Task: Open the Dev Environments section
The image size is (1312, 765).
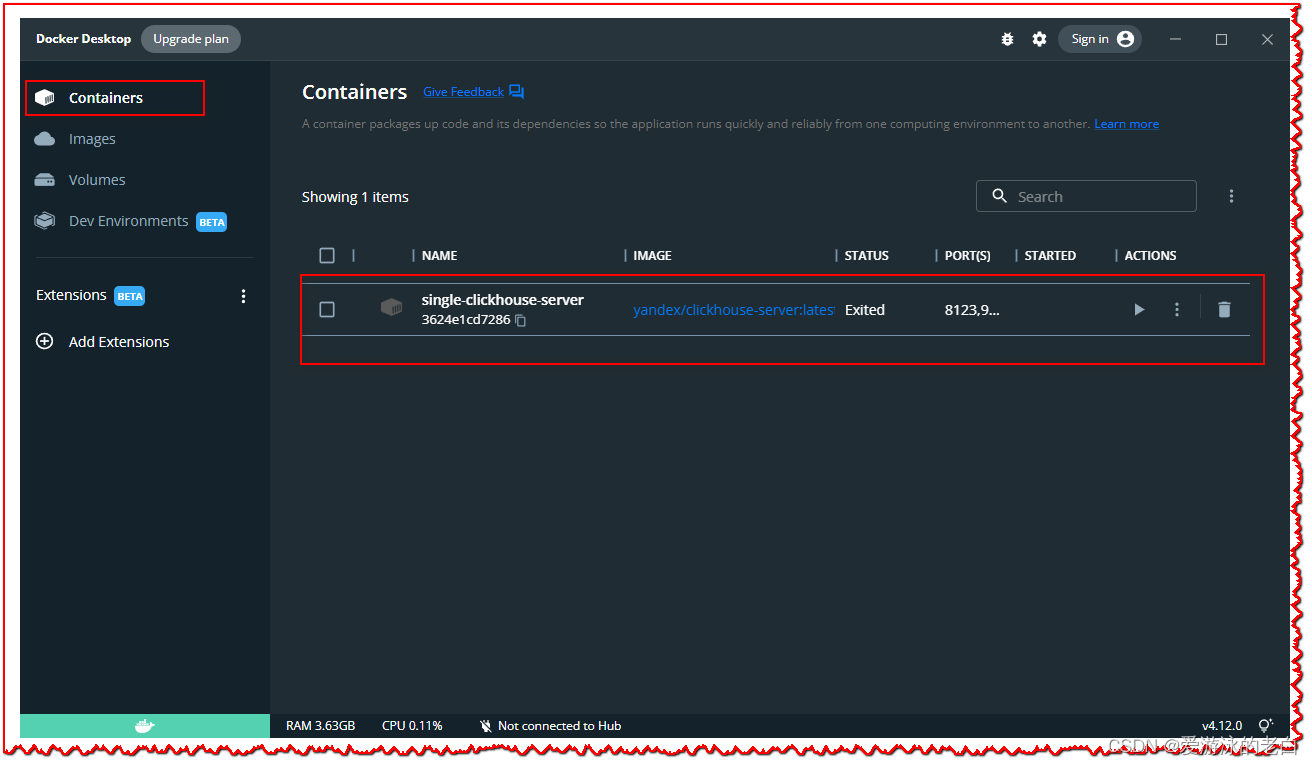Action: point(128,221)
